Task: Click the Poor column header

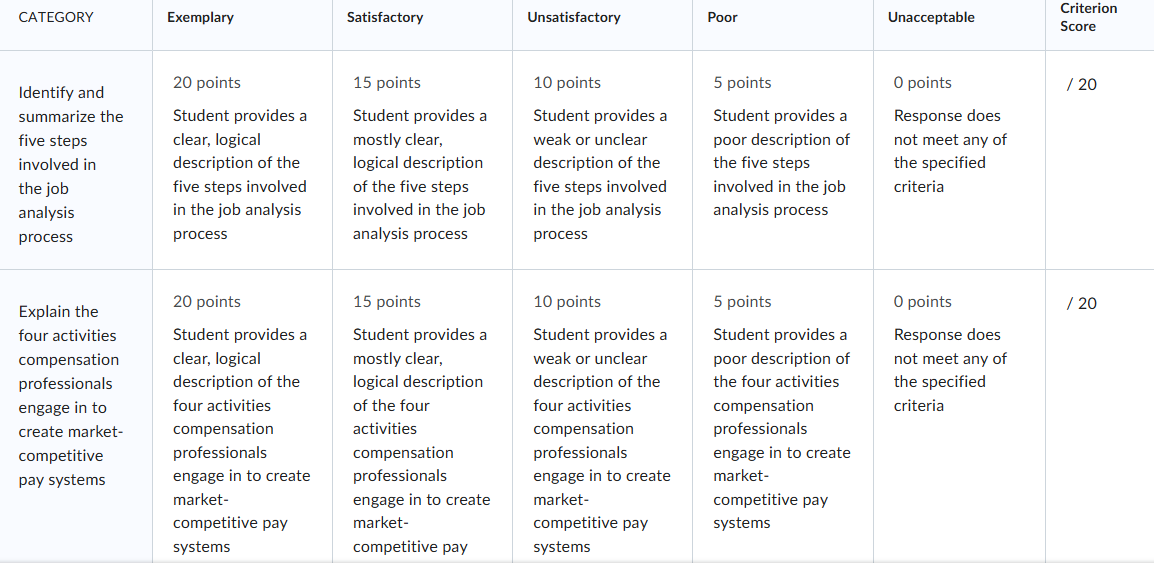Action: [722, 18]
